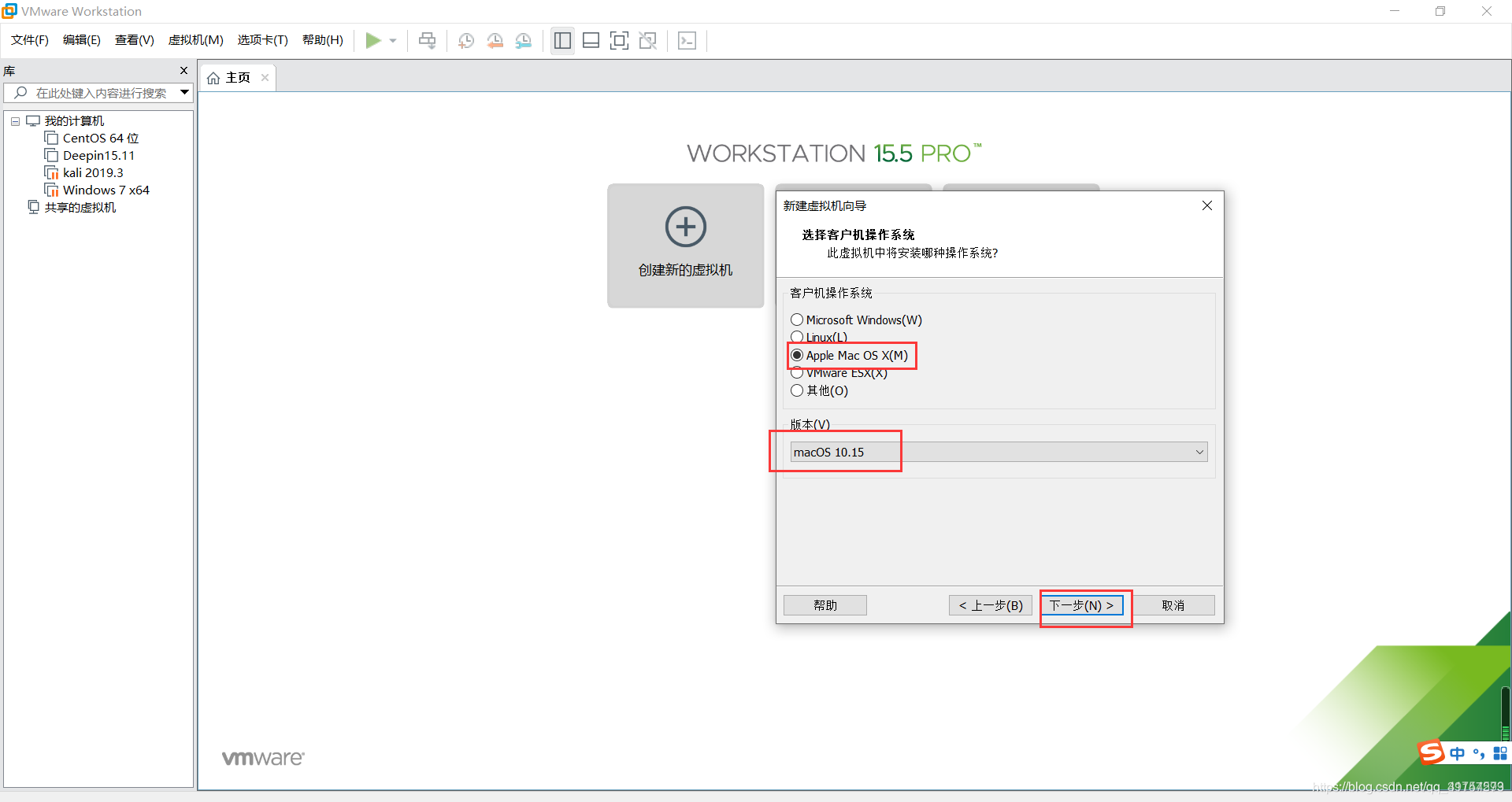
Task: Select CentOS 64 位 virtual machine
Action: coord(101,139)
